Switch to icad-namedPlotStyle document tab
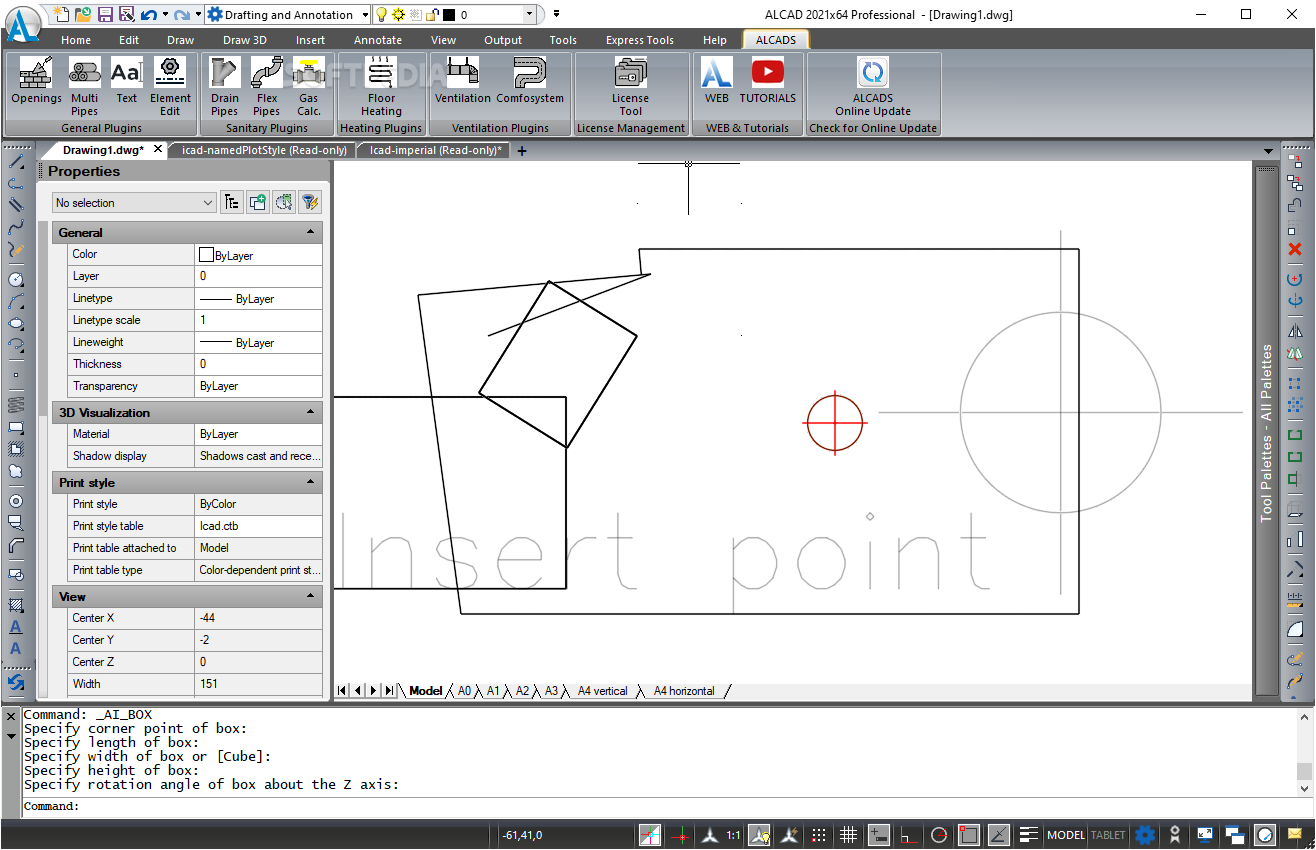 [264, 150]
